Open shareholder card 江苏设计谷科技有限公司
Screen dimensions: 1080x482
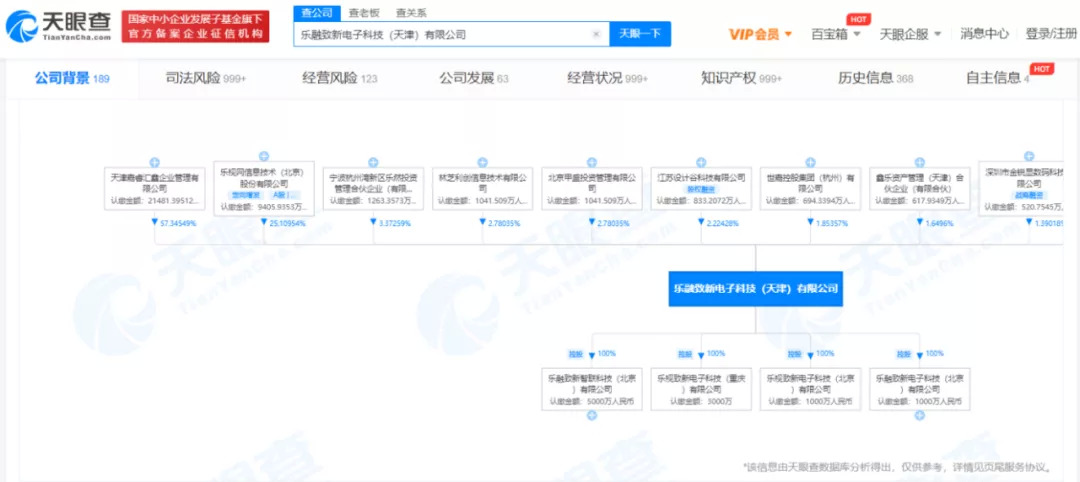700,189
